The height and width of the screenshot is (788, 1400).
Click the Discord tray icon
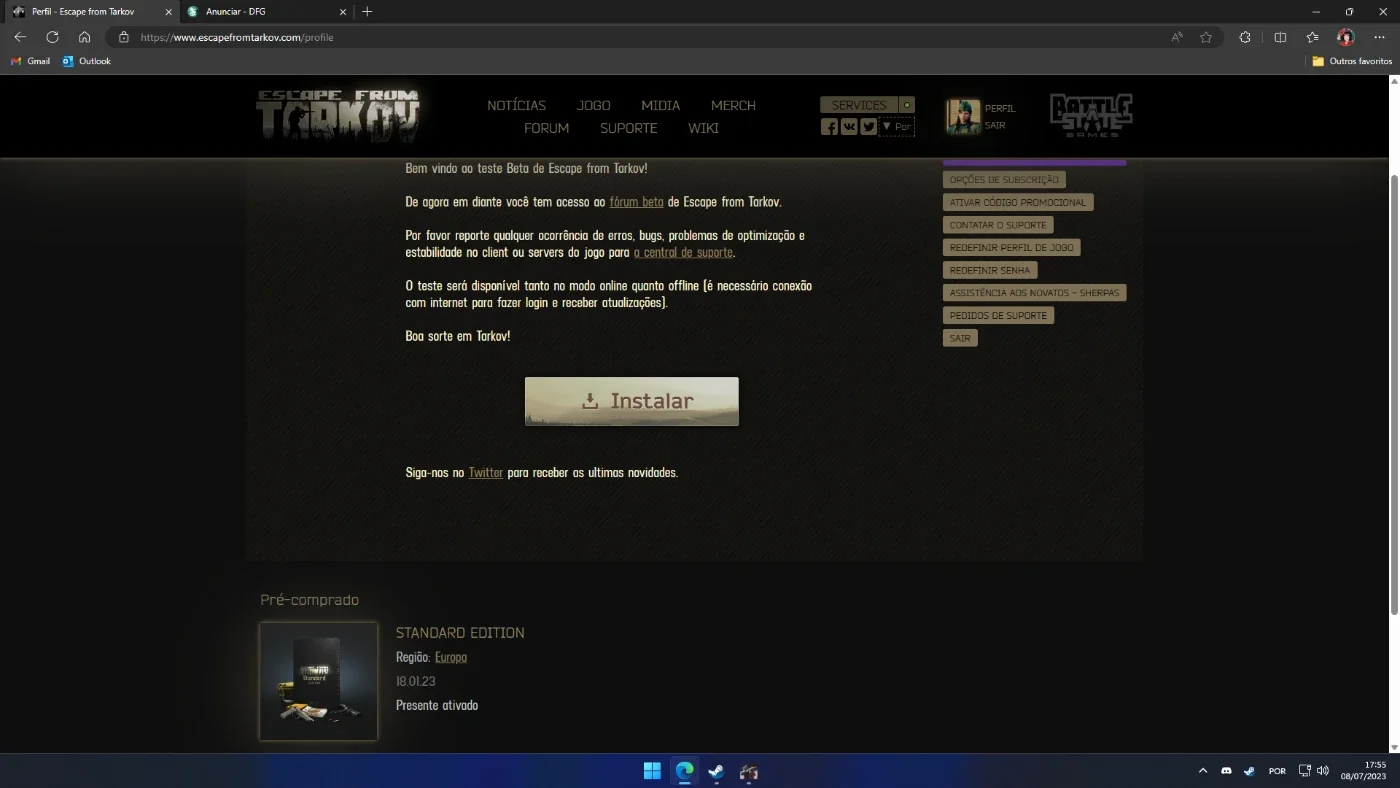[1227, 771]
